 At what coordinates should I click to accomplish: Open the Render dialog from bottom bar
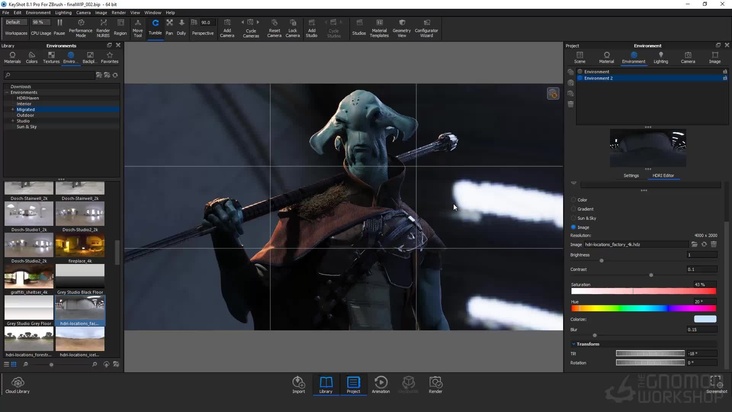pyautogui.click(x=436, y=384)
